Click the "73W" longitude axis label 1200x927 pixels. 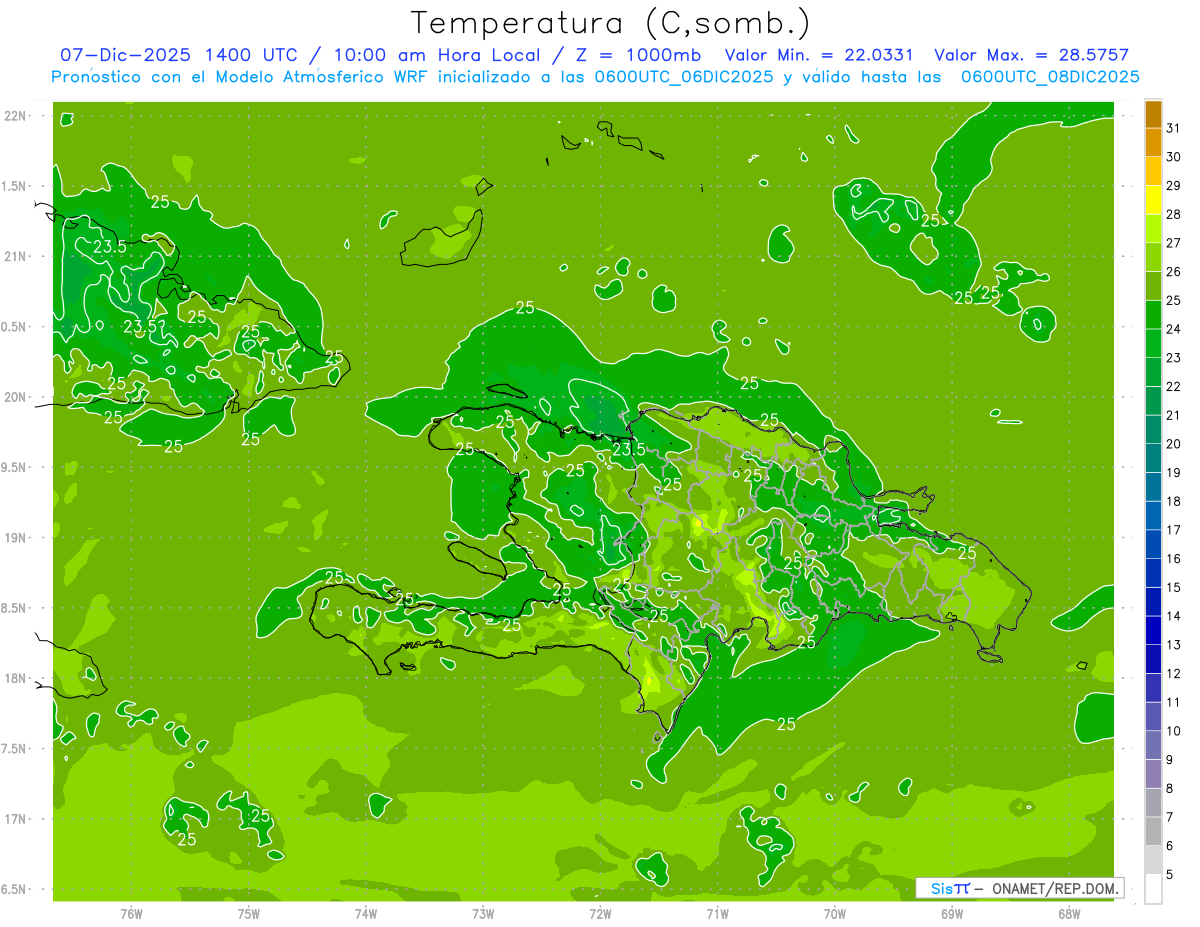(x=483, y=913)
